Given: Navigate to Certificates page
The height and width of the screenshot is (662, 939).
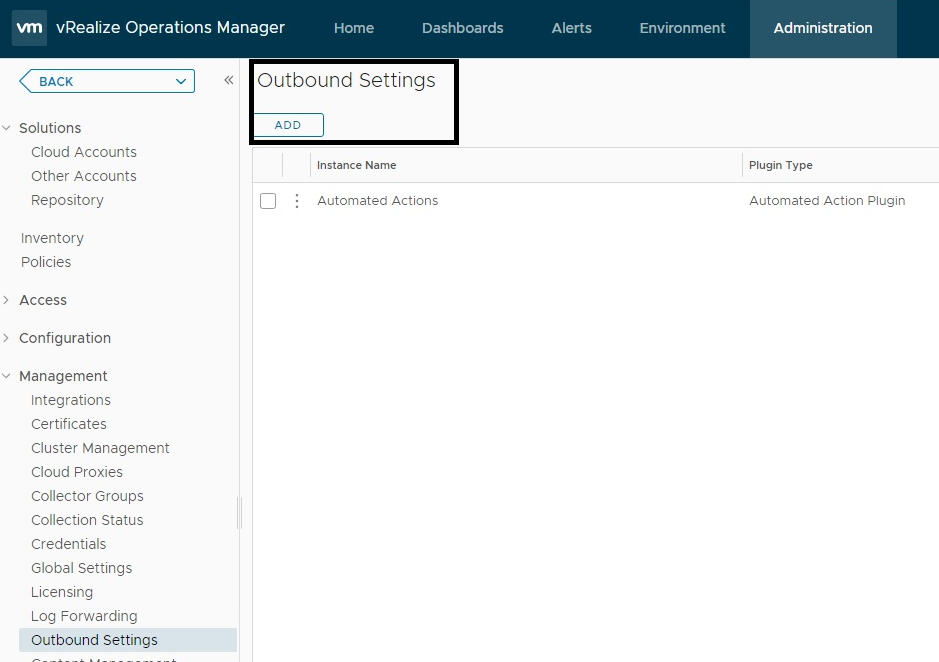Looking at the screenshot, I should 69,424.
